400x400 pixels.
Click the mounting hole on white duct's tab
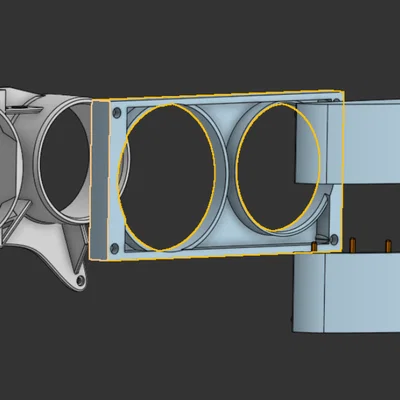[80, 281]
